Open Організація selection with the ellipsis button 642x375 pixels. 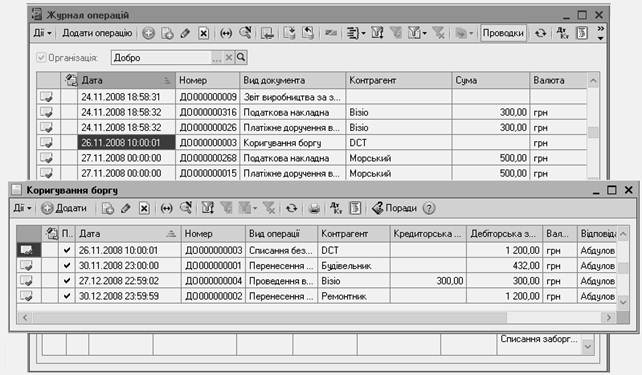217,57
